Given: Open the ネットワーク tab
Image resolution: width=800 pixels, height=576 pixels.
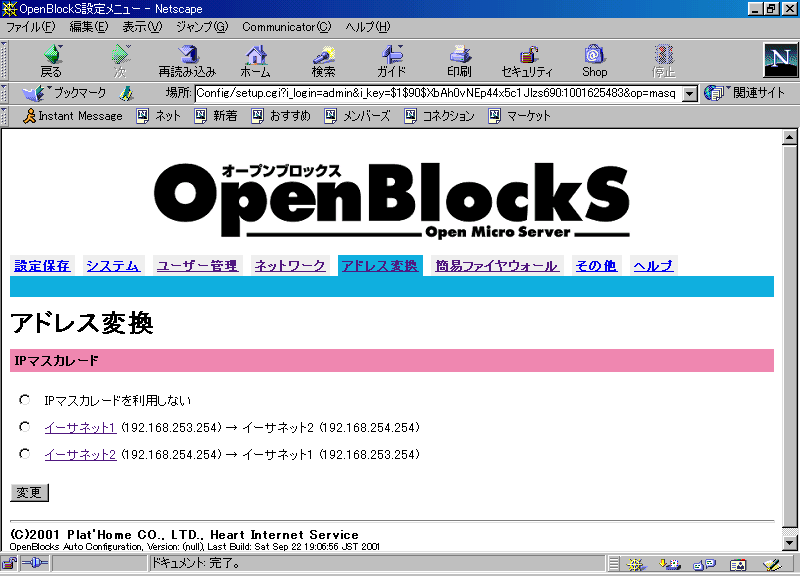Looking at the screenshot, I should (290, 266).
